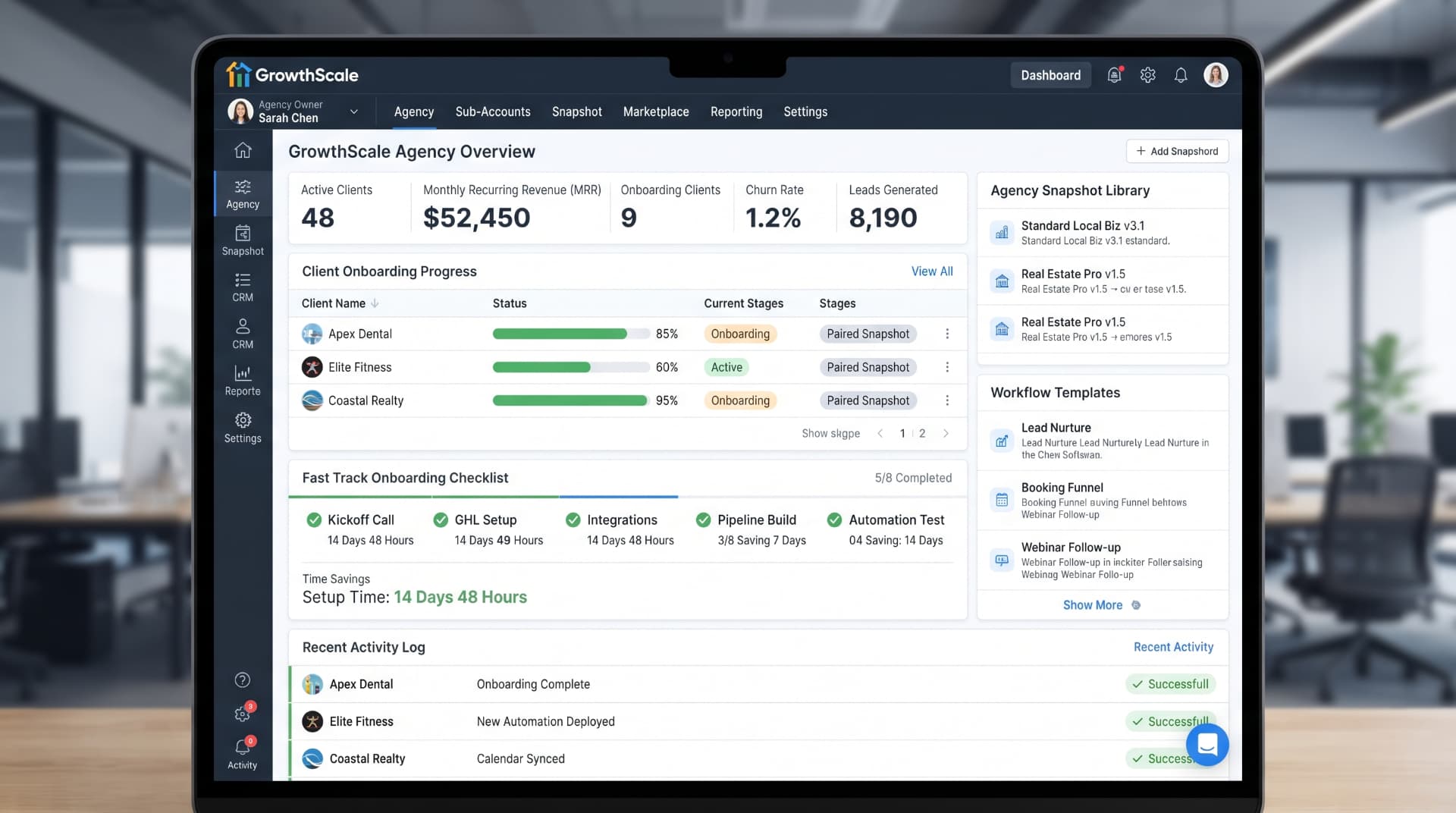Click View All in Client Onboarding Progress
The height and width of the screenshot is (813, 1456).
[932, 272]
